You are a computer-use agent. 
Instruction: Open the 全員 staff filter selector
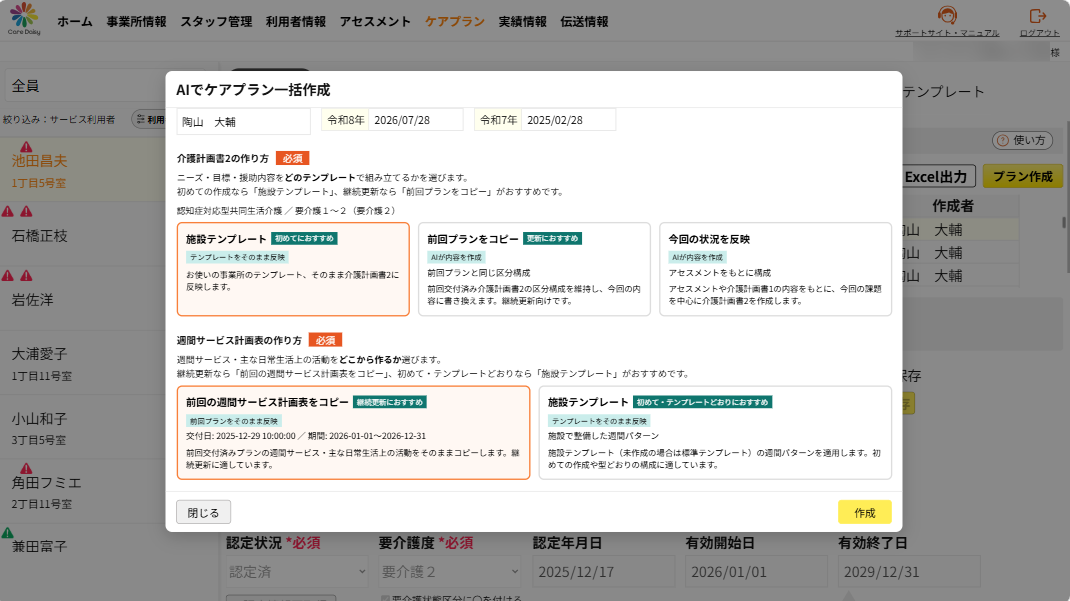click(x=85, y=86)
